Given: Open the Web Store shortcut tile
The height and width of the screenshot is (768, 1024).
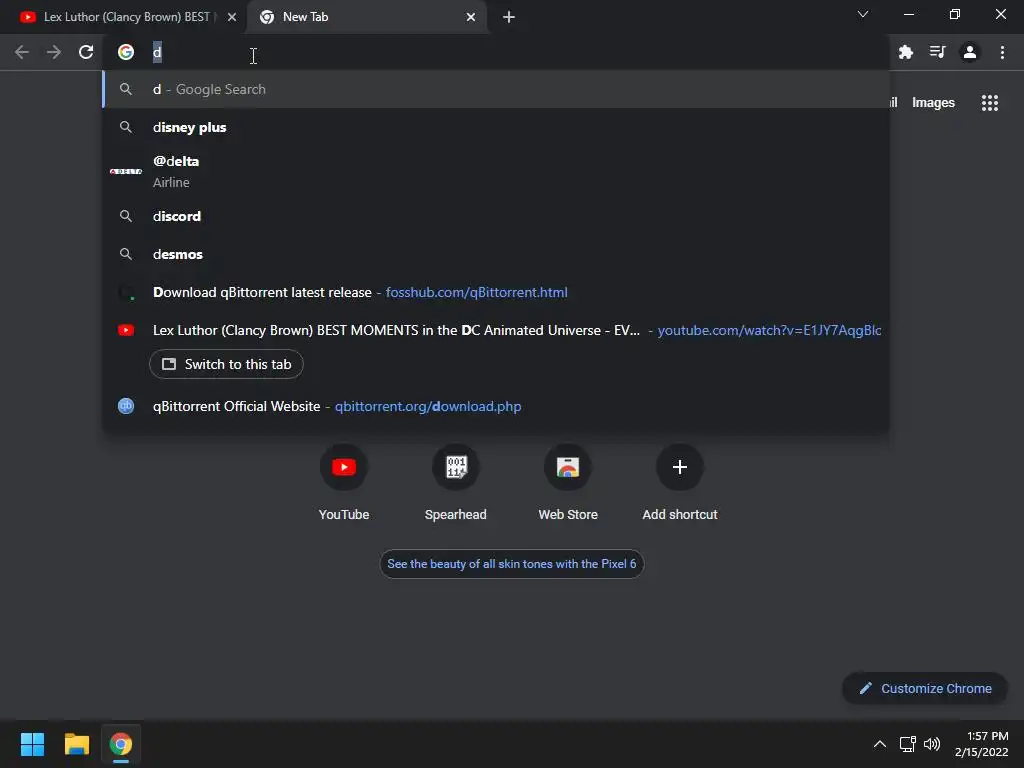Looking at the screenshot, I should click(x=568, y=483).
